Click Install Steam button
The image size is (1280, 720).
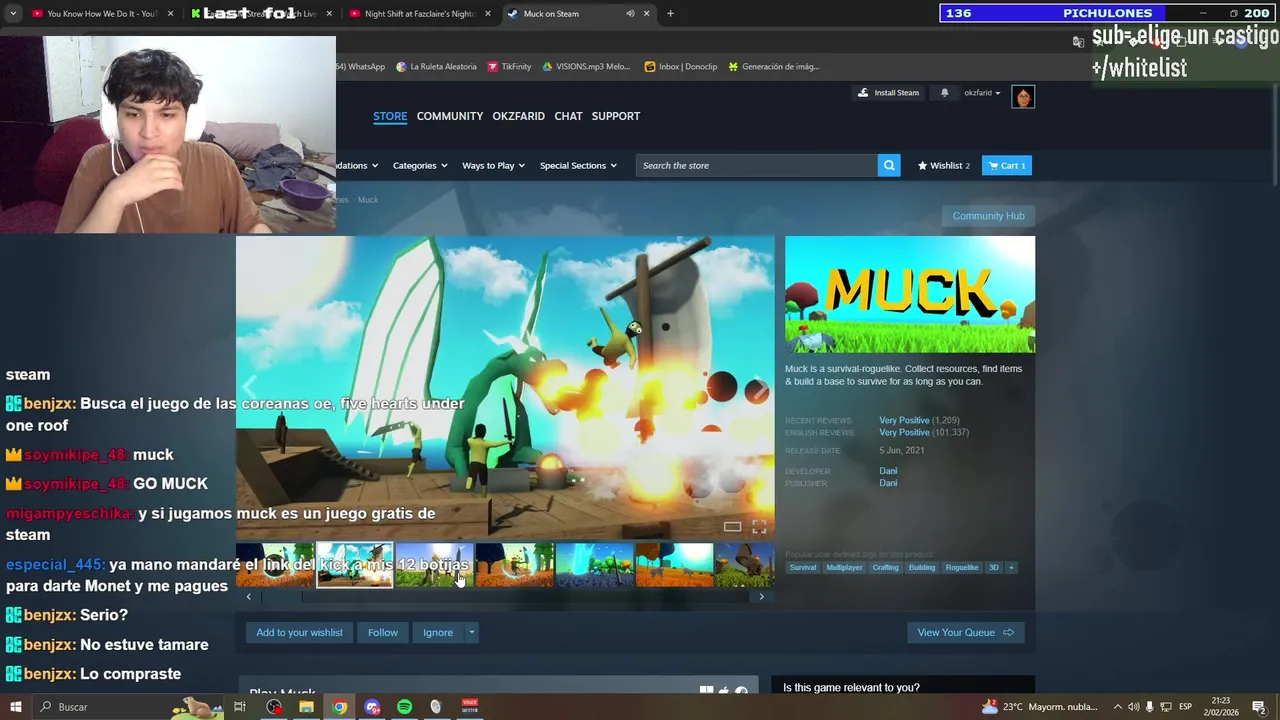(x=888, y=93)
